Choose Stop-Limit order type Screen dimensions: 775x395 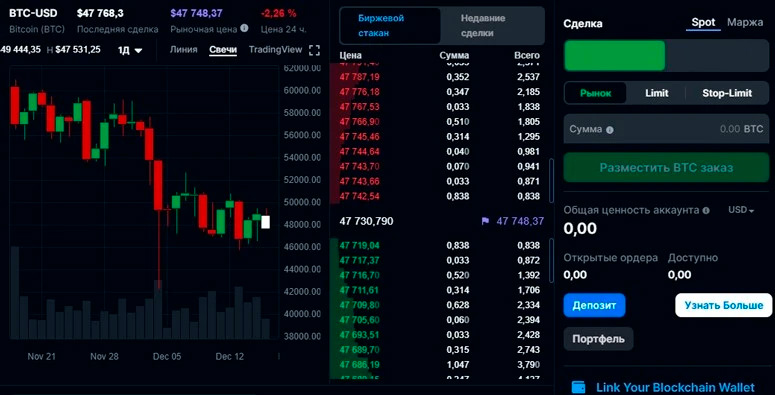coord(727,93)
